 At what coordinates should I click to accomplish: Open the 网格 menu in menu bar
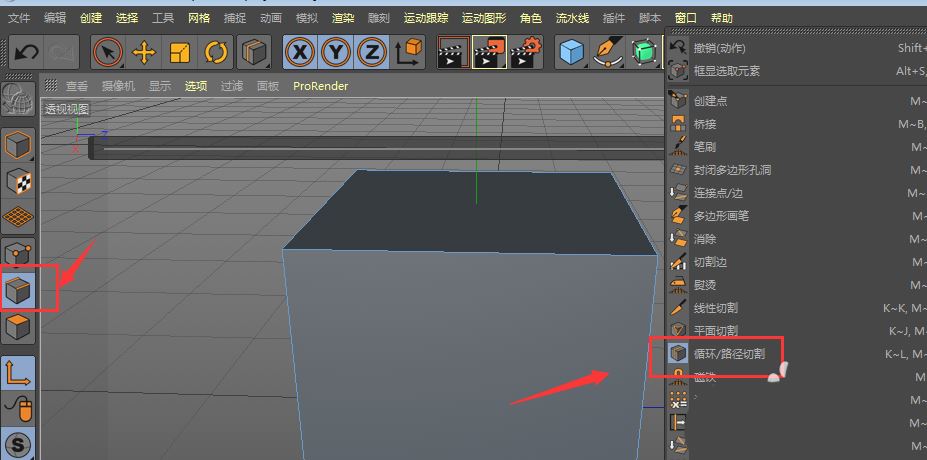pos(199,18)
